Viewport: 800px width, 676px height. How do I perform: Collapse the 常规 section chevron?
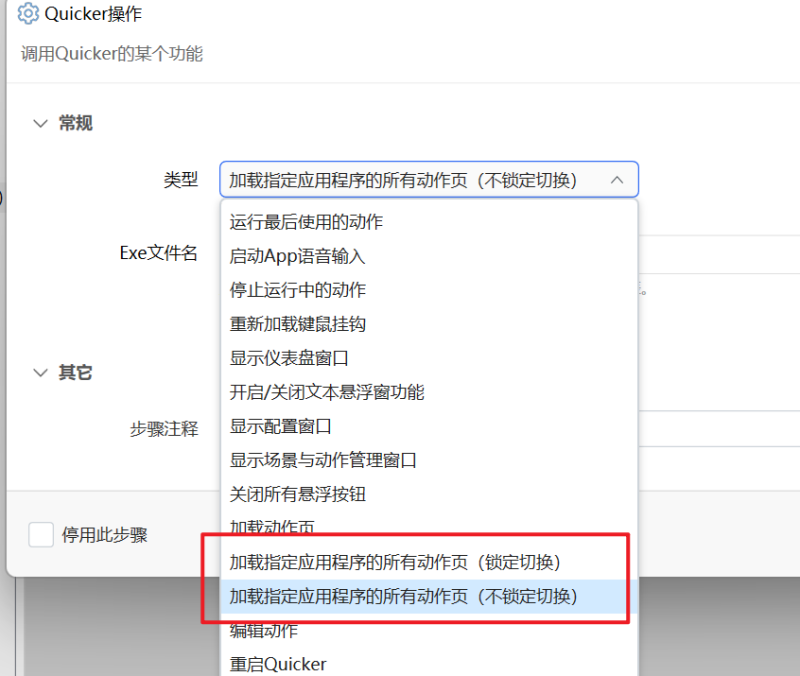click(x=40, y=123)
